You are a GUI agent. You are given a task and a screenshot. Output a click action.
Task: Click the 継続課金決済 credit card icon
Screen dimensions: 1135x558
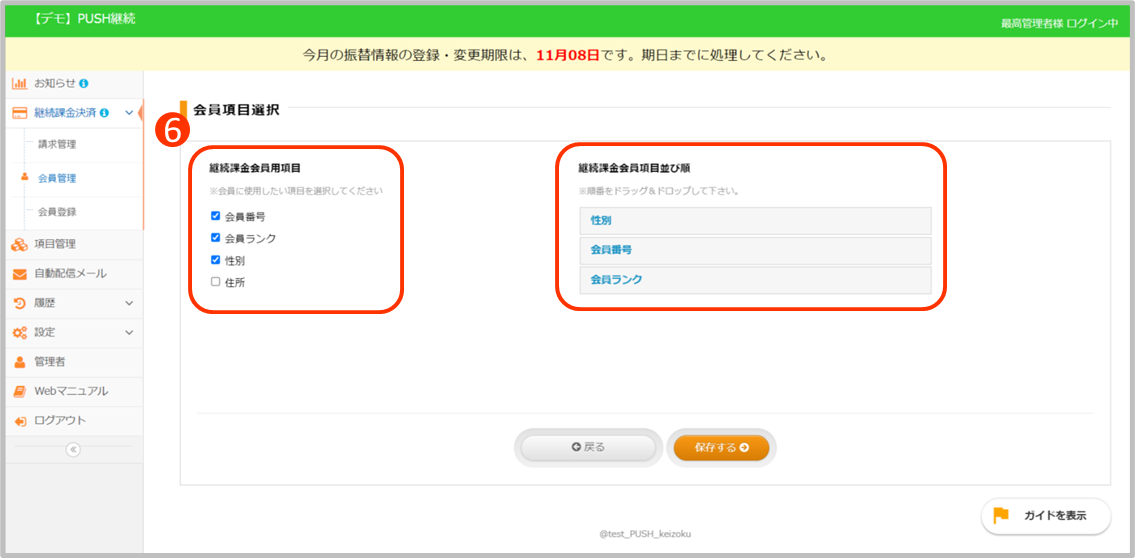19,113
